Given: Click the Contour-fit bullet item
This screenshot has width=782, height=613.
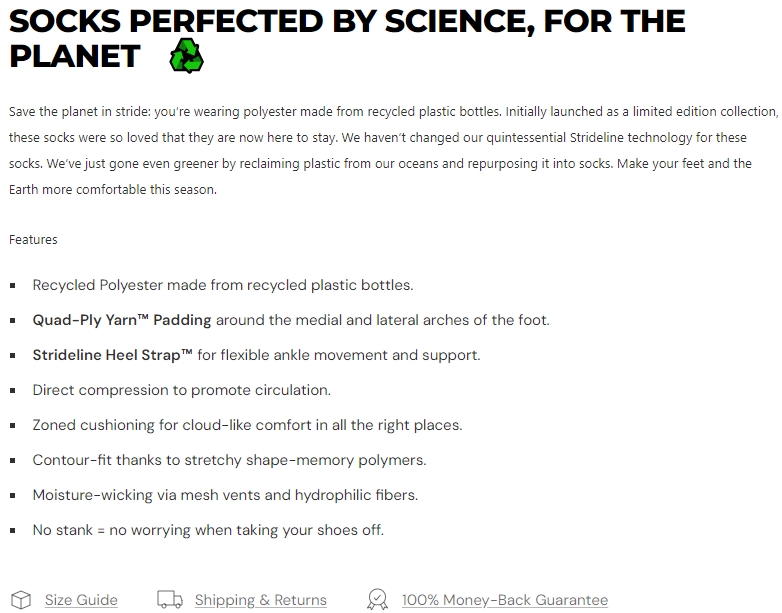Looking at the screenshot, I should pos(229,460).
